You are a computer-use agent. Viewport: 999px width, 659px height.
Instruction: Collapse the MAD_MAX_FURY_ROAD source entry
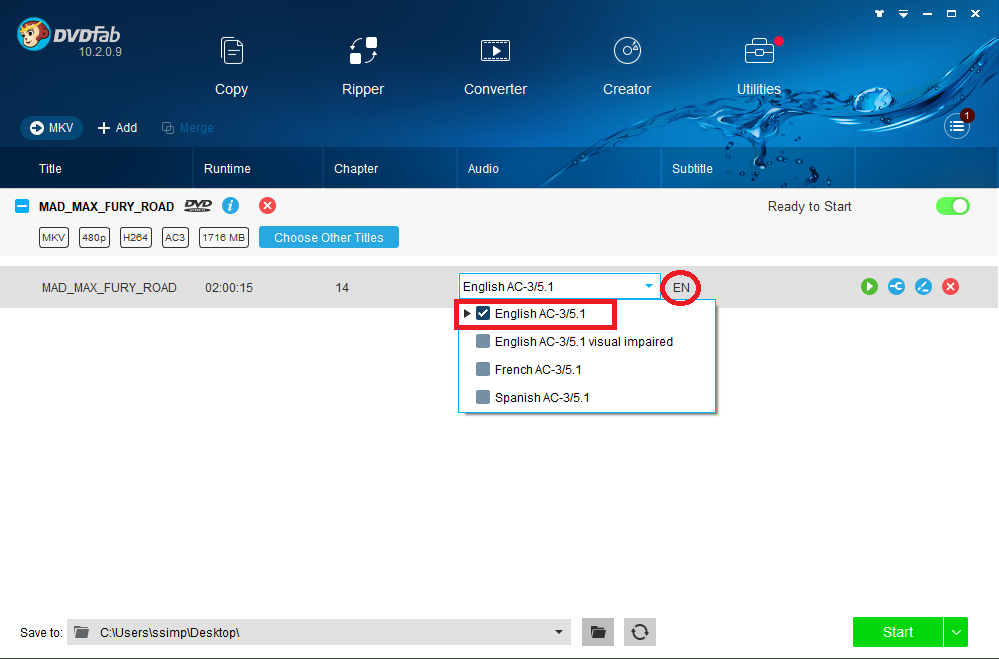pyautogui.click(x=22, y=206)
